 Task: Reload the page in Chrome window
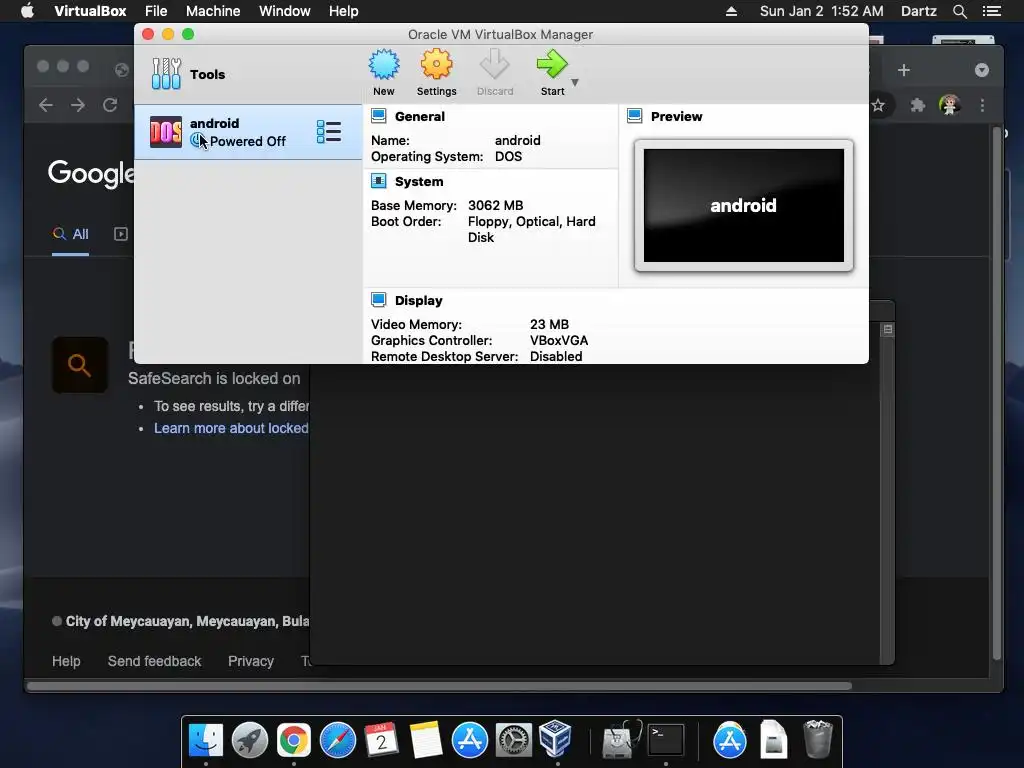pyautogui.click(x=110, y=105)
